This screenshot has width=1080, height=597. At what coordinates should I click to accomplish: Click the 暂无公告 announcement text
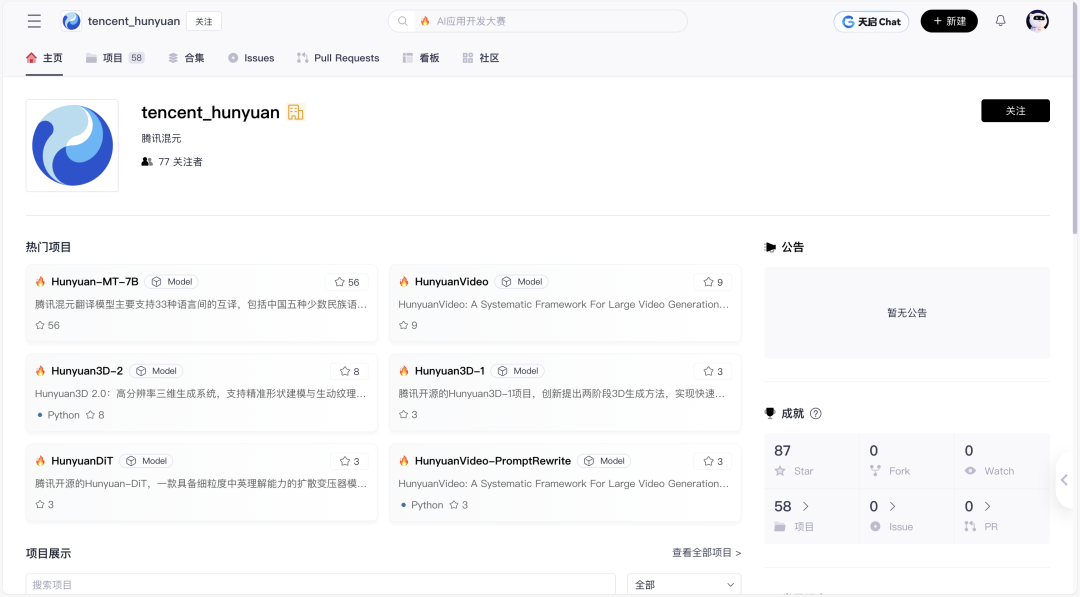pos(906,313)
